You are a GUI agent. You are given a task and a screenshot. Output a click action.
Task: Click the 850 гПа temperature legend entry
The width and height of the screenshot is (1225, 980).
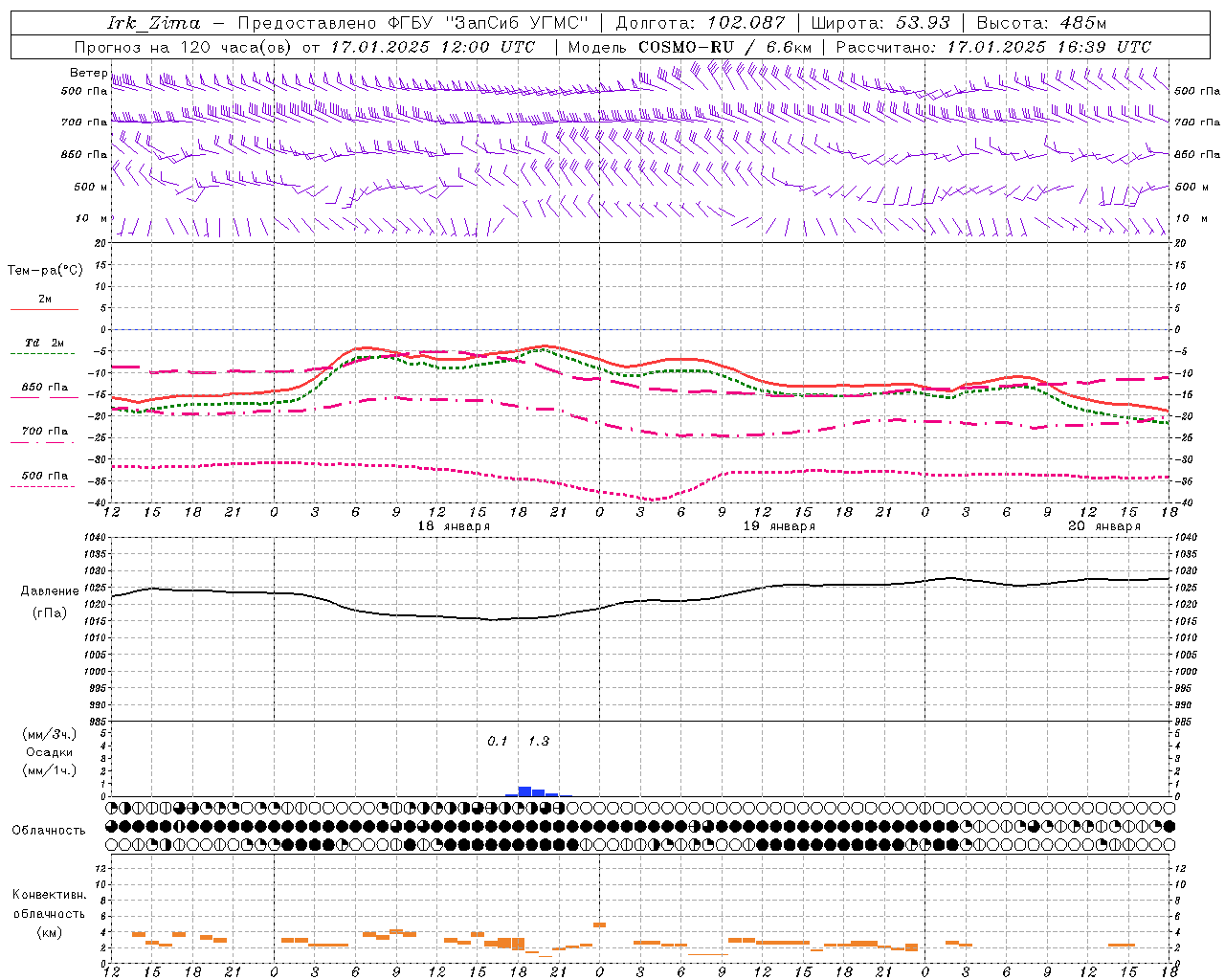[45, 388]
